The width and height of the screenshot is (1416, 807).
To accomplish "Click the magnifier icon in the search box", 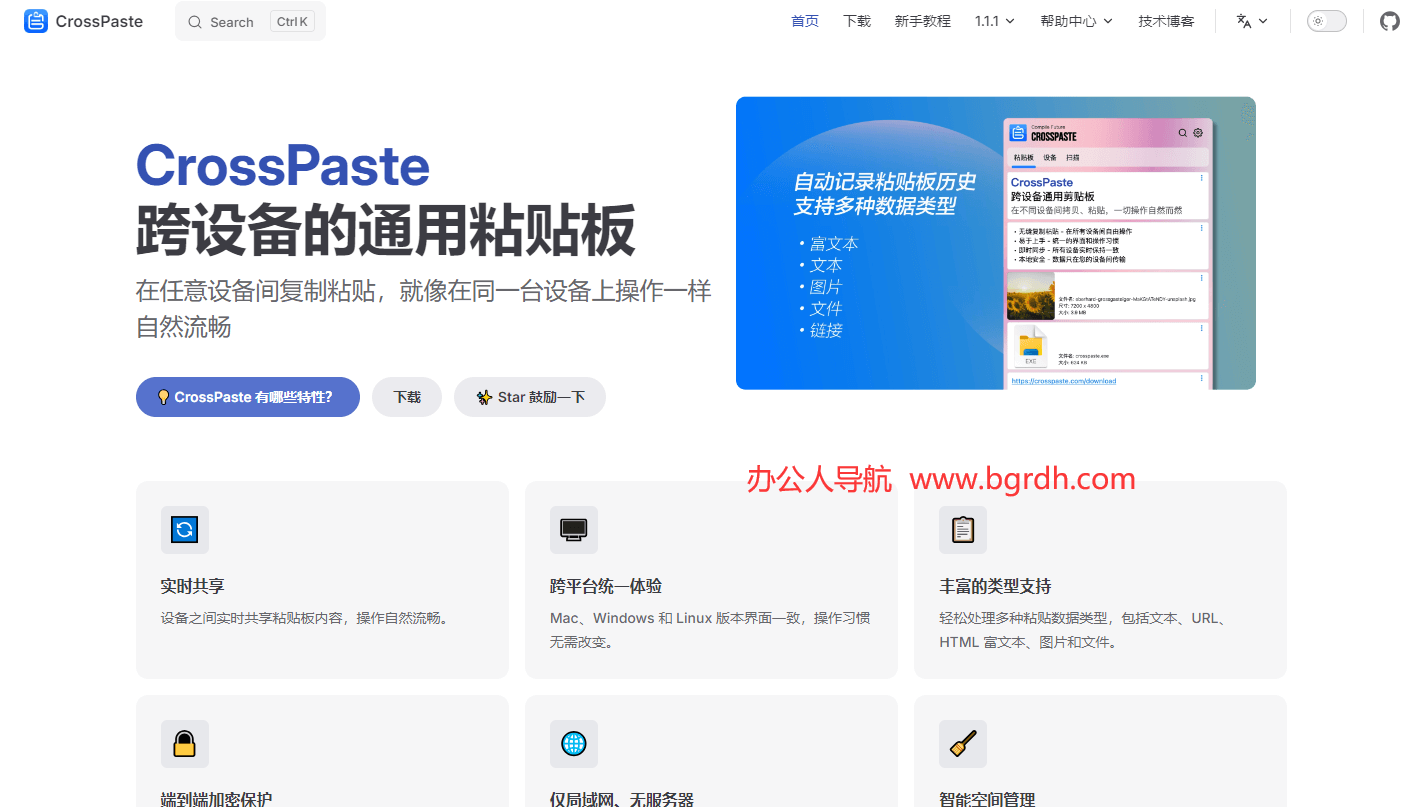I will (x=196, y=21).
